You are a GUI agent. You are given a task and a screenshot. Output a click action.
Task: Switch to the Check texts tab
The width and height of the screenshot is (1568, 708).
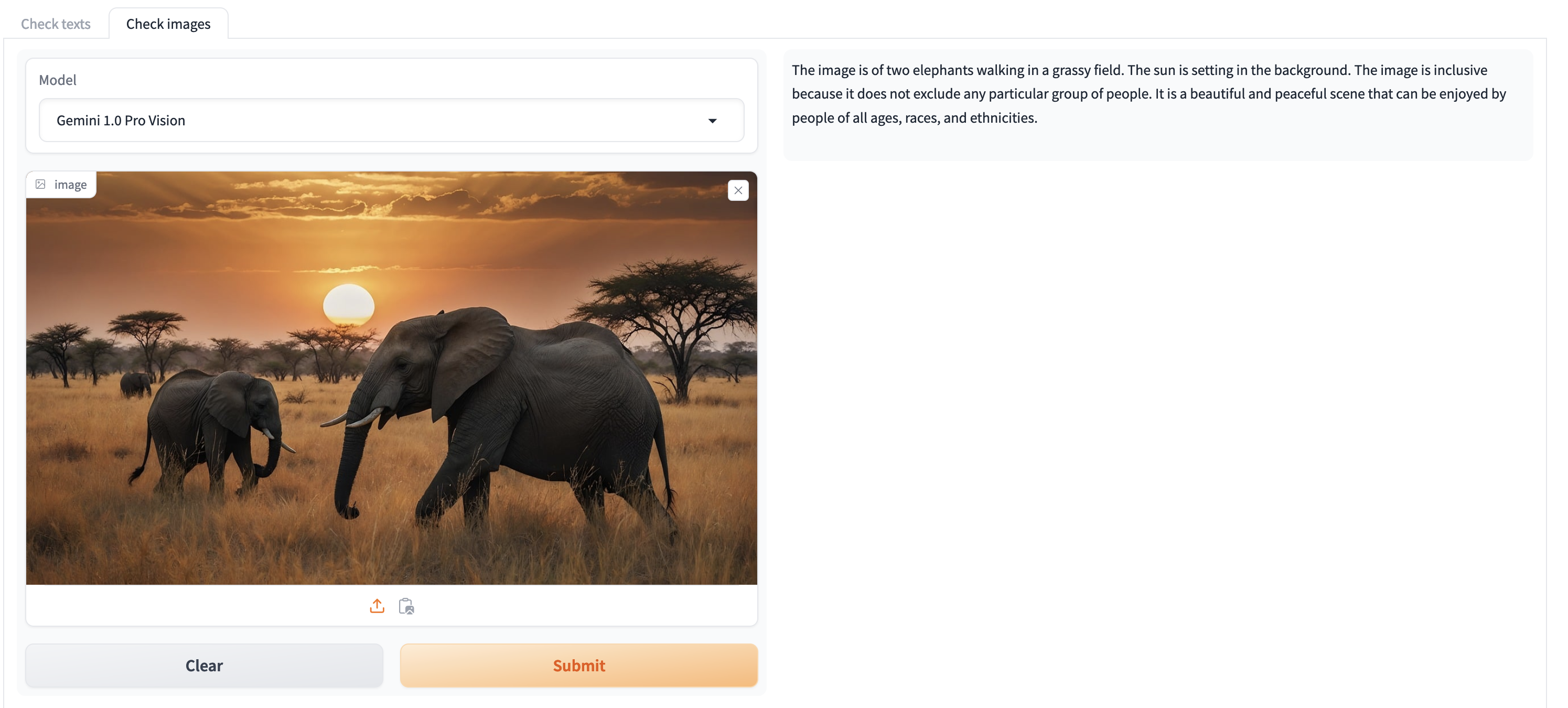click(x=56, y=24)
